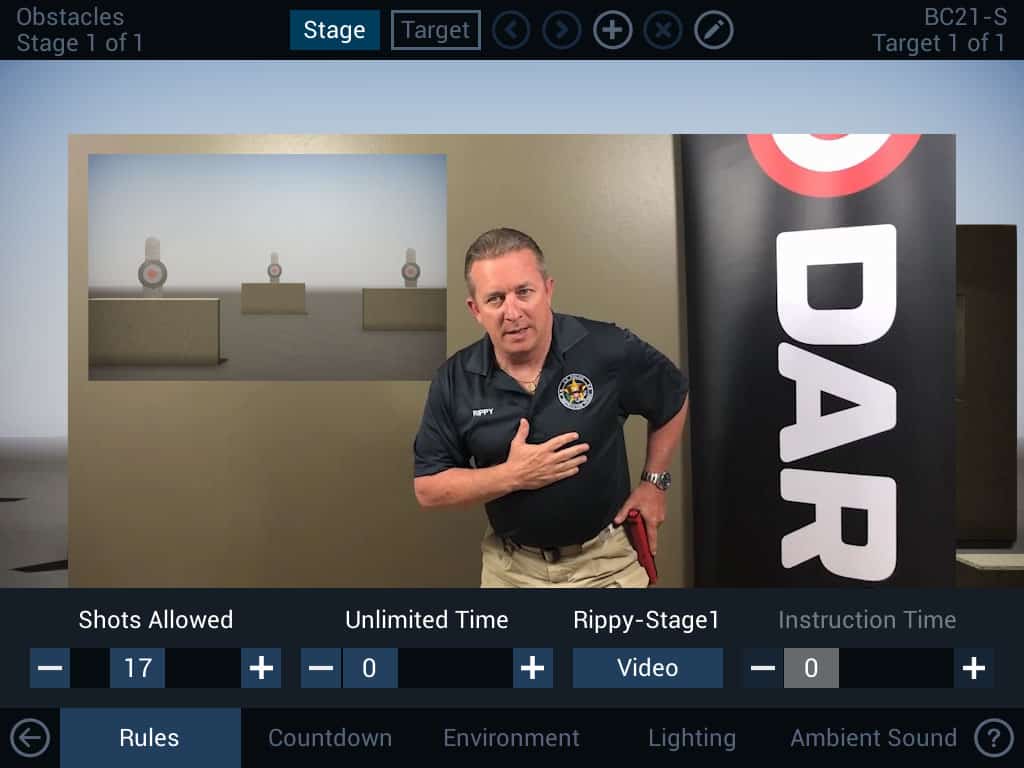Image resolution: width=1024 pixels, height=768 pixels.
Task: Switch to Environment tab
Action: (511, 738)
